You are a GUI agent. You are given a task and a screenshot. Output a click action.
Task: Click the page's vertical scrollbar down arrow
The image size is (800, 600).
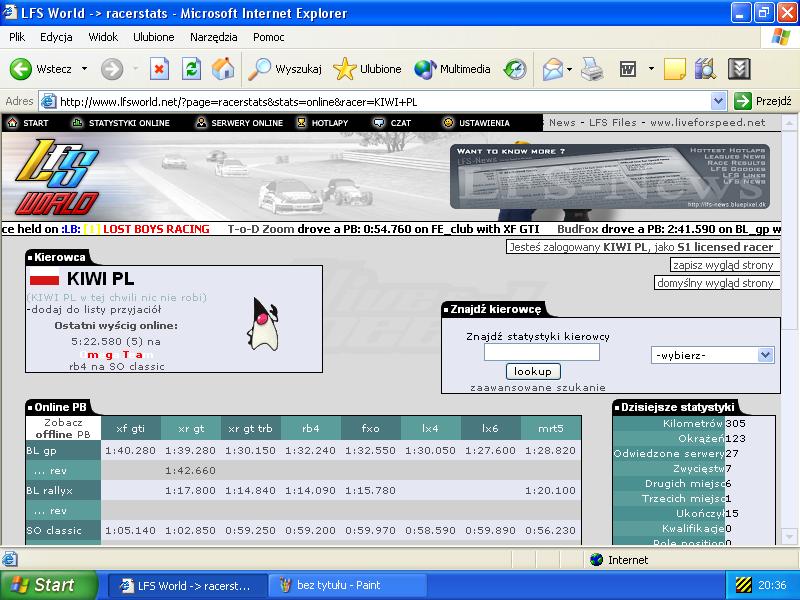click(789, 537)
